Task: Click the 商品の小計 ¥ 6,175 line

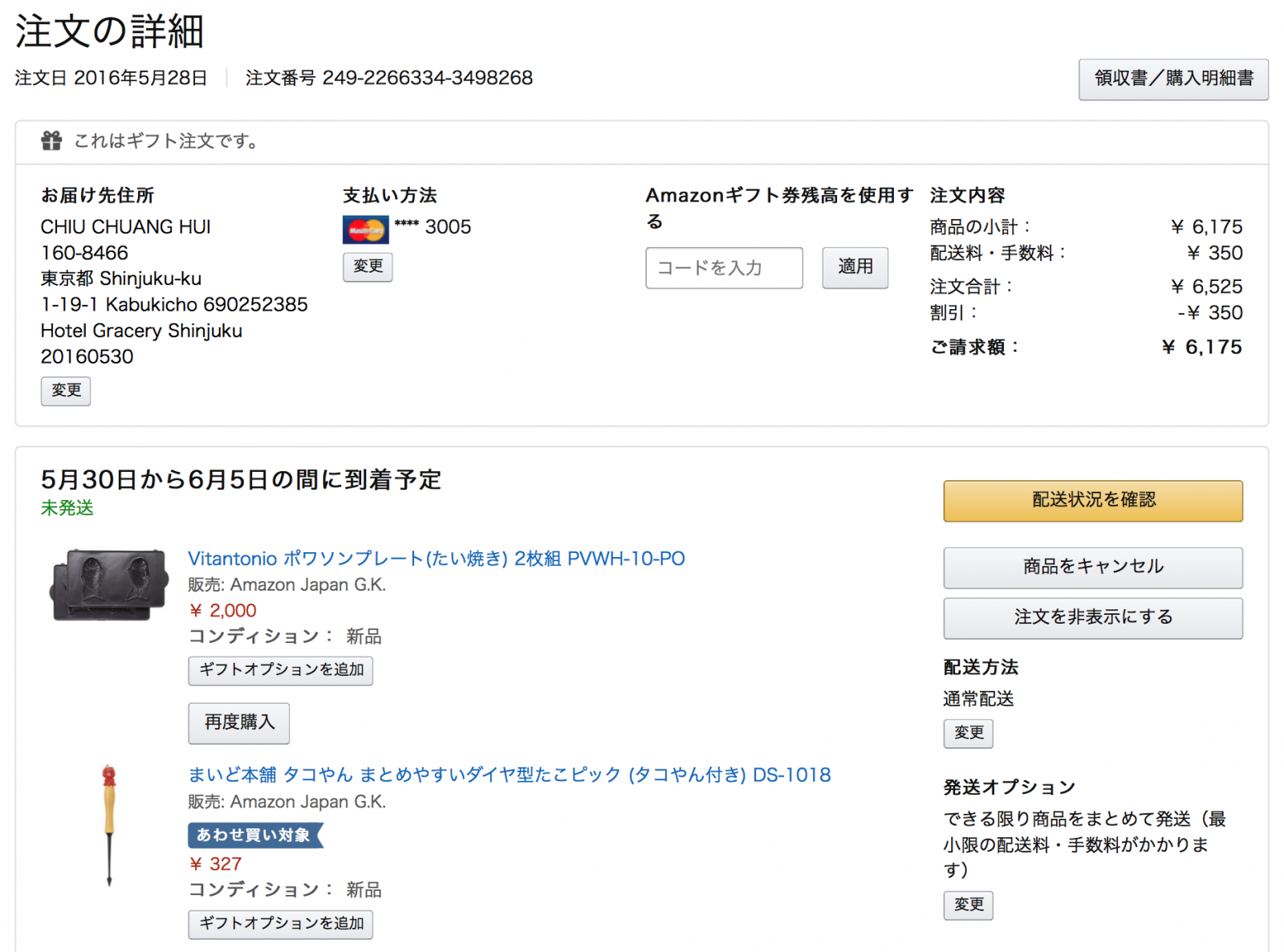Action: 1086,227
